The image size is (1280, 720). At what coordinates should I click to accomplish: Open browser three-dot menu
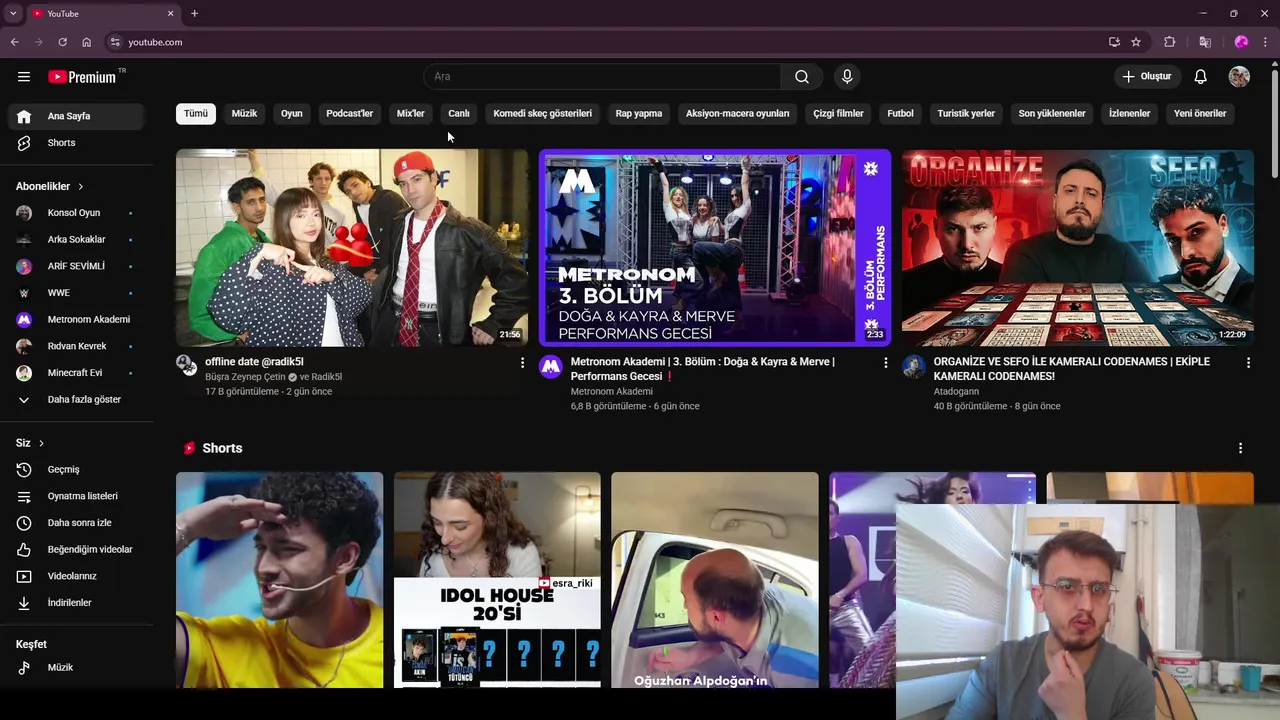(x=1265, y=42)
